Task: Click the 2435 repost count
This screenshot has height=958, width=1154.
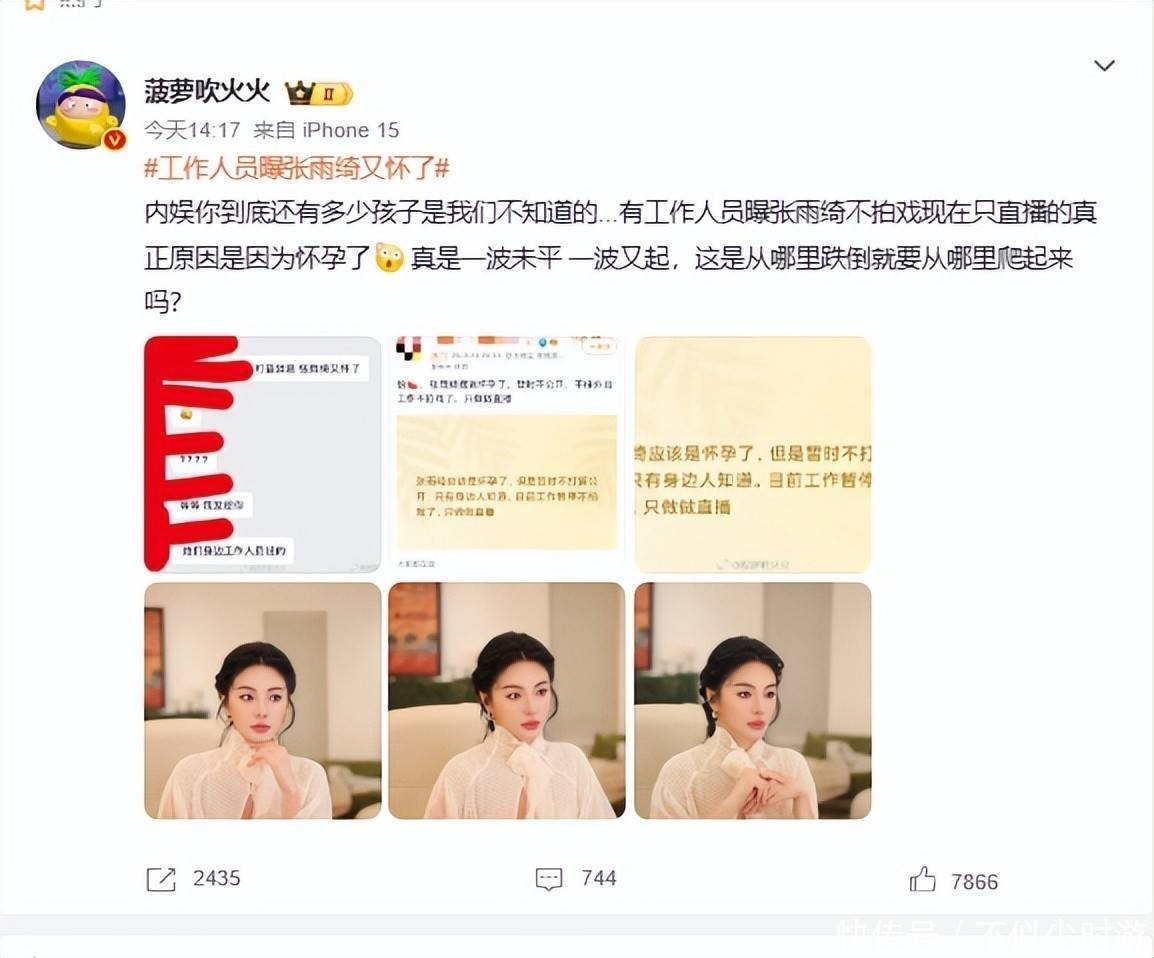Action: click(x=216, y=879)
